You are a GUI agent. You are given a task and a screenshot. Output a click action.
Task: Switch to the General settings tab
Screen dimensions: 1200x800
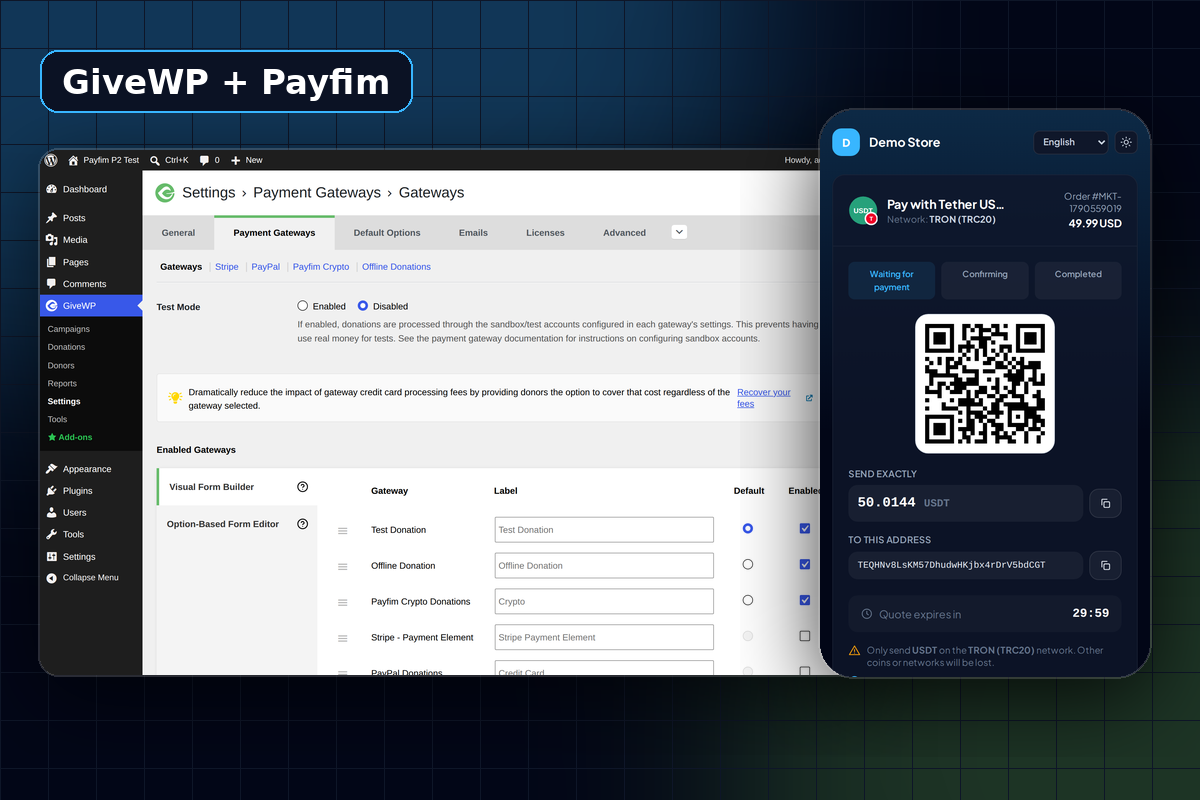coord(178,233)
